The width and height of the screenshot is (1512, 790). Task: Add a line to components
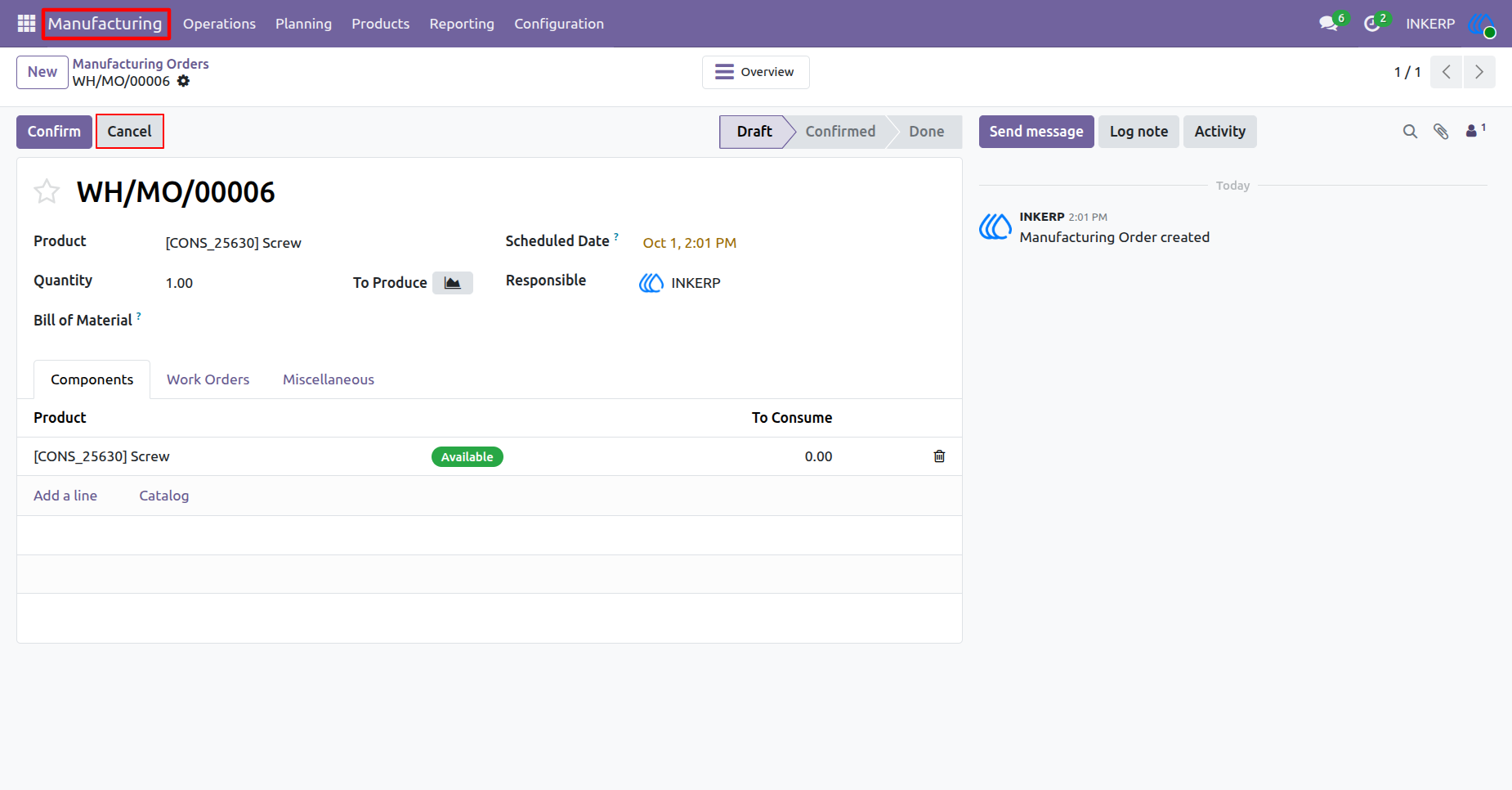[65, 496]
